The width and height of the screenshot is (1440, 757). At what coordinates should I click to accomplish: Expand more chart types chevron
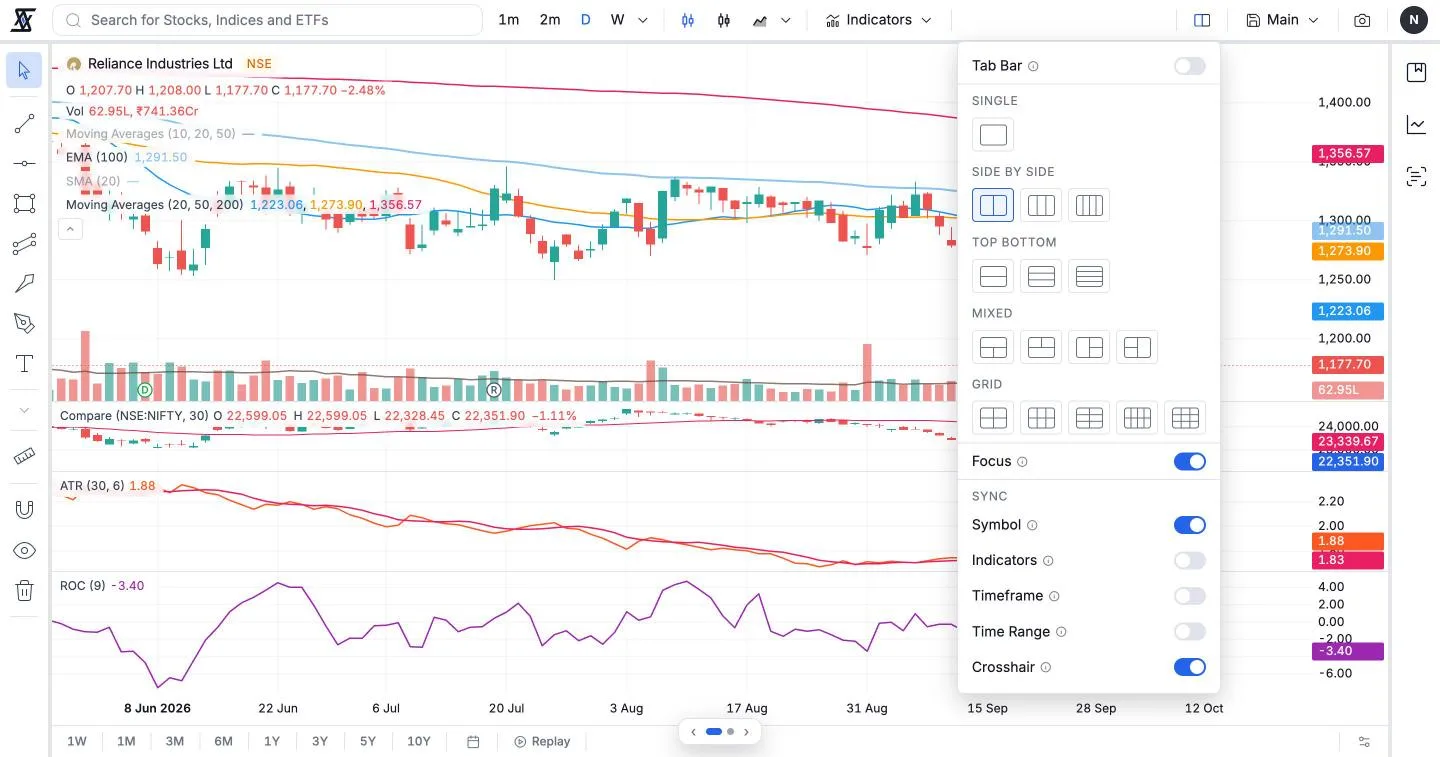[786, 20]
